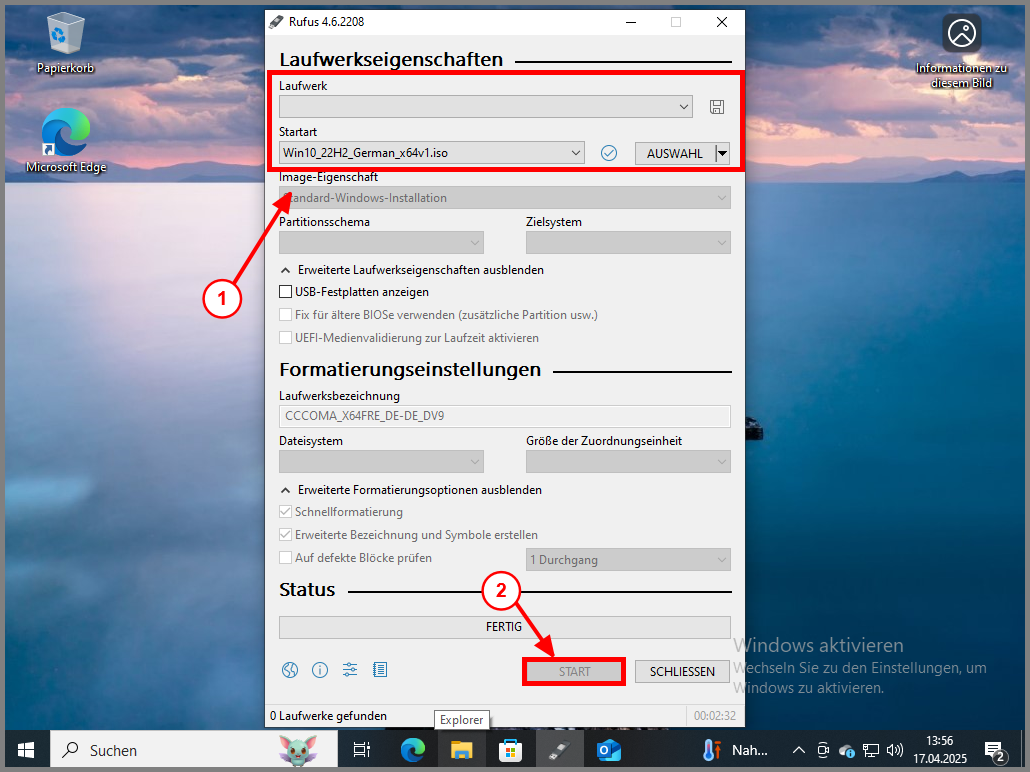Show hidden tray icons chevron
The image size is (1030, 772).
coord(799,750)
